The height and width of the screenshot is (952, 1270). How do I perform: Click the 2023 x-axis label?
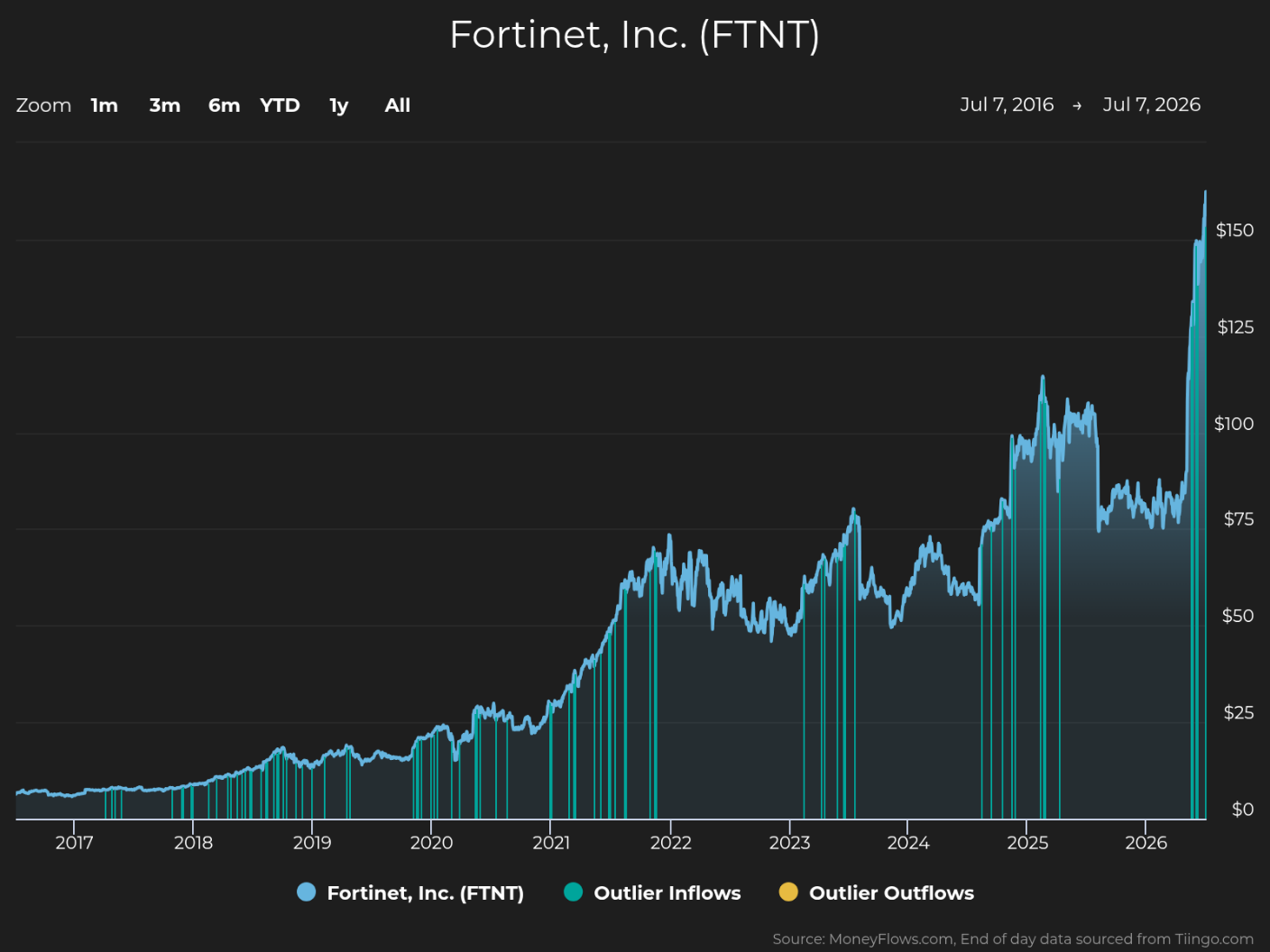[x=789, y=843]
